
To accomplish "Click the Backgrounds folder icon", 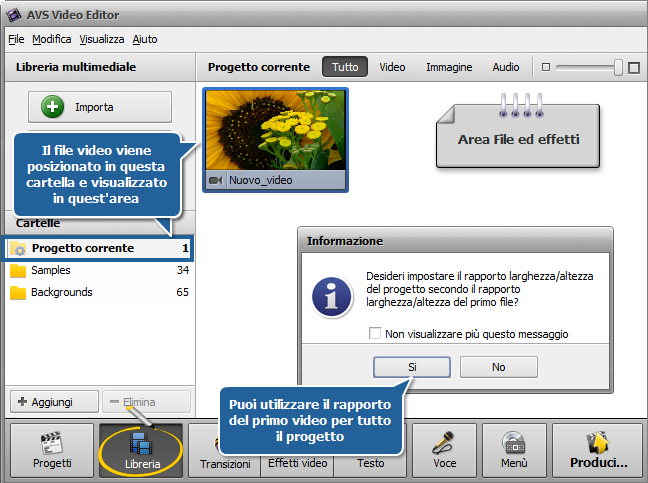I will [18, 293].
